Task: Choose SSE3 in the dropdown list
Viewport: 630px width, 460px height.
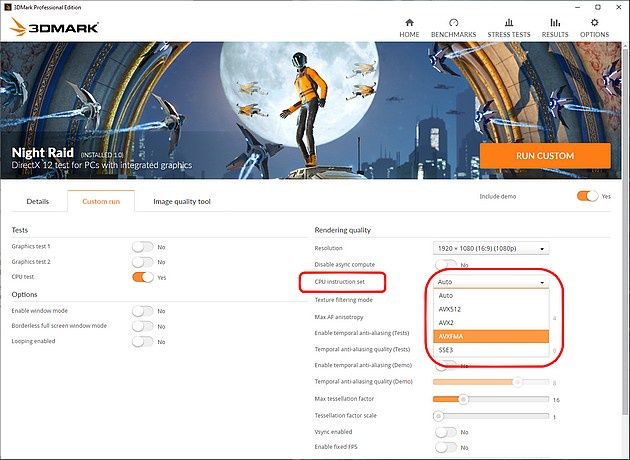Action: (x=491, y=350)
